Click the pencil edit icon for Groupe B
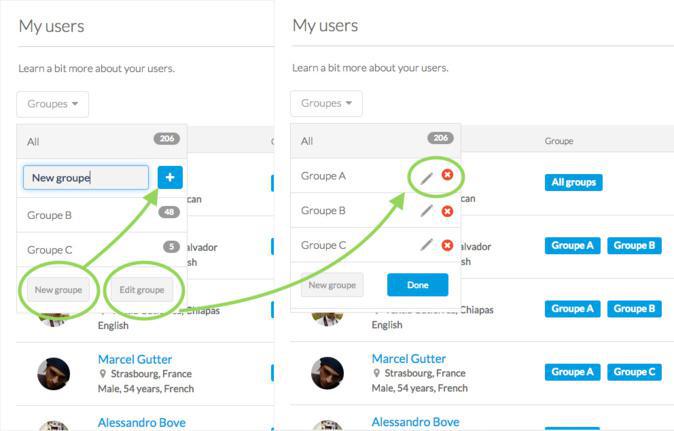 427,211
